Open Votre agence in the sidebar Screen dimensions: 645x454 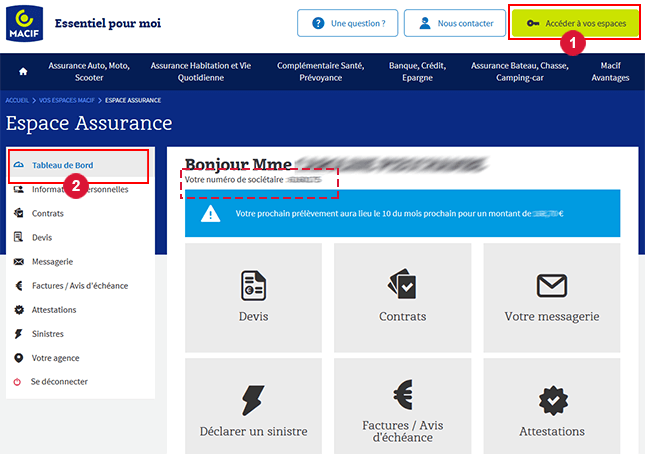pyautogui.click(x=56, y=358)
